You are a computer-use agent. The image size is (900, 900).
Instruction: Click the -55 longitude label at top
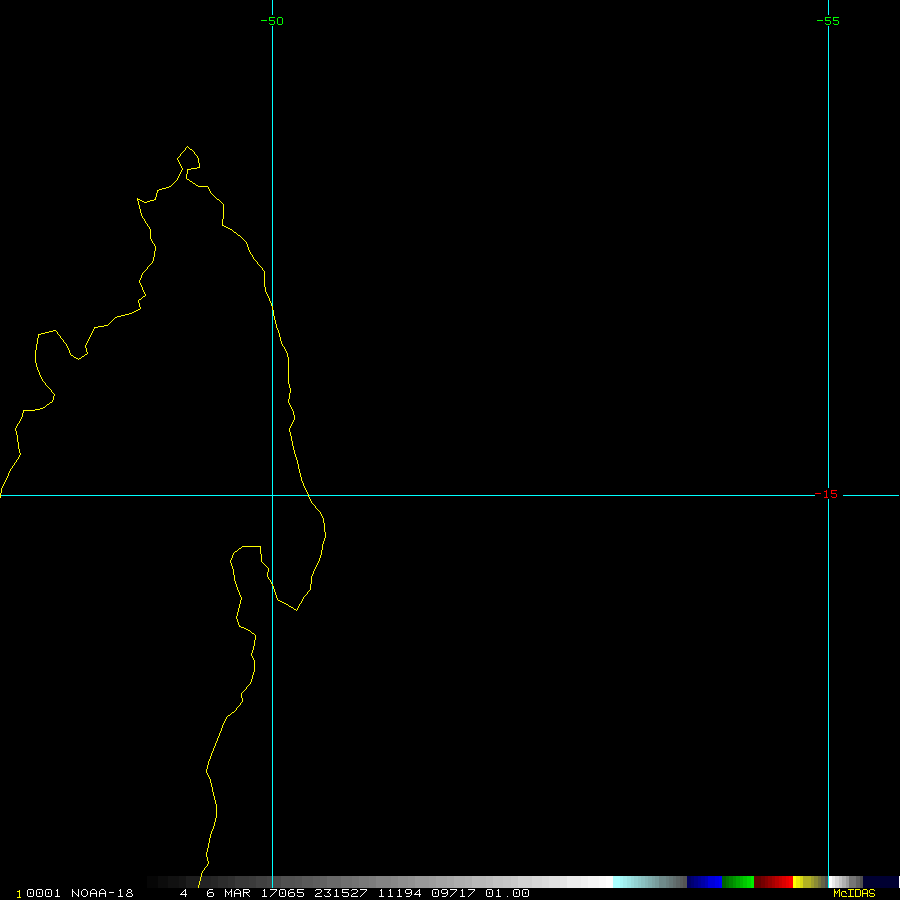tap(828, 21)
